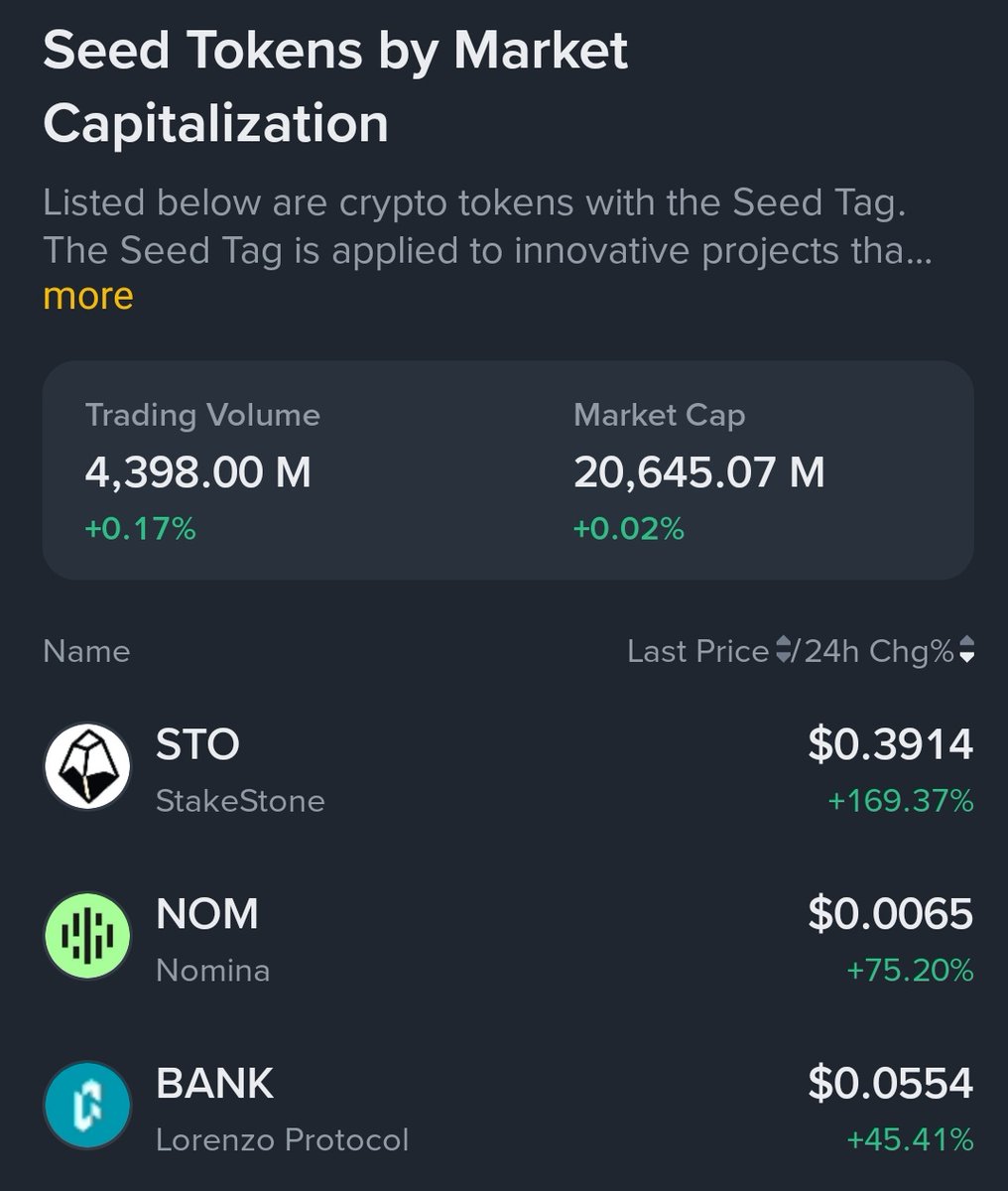Tap the green Nomina NOM logo
This screenshot has height=1191, width=1008.
click(87, 936)
